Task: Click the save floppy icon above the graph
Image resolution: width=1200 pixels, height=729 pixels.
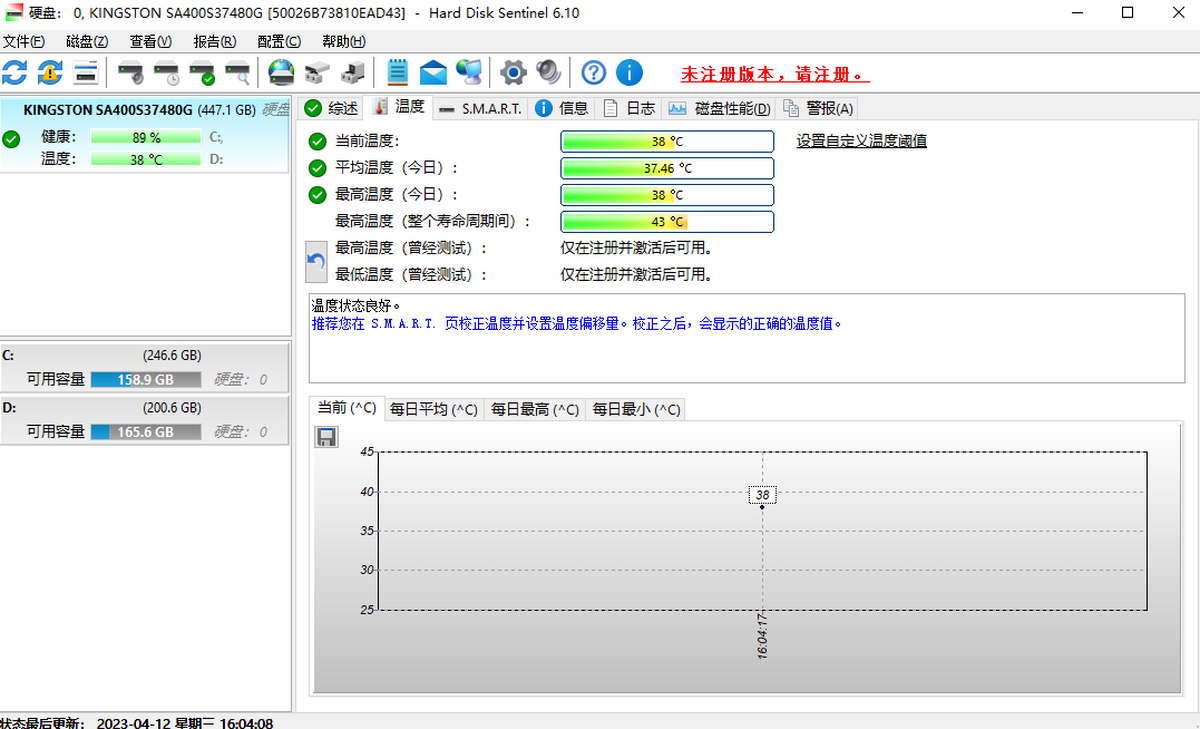Action: (x=326, y=436)
